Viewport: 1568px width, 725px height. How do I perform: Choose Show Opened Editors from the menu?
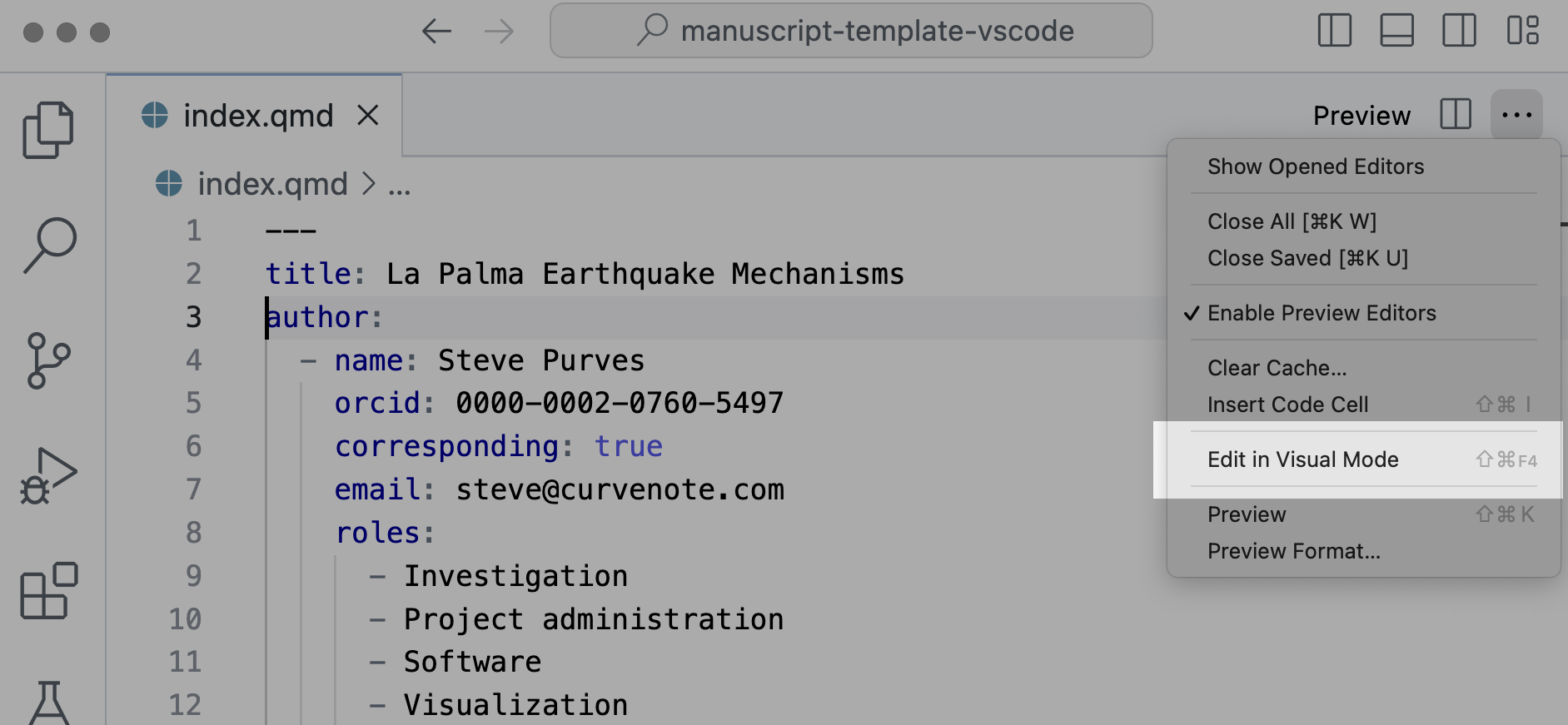1316,166
